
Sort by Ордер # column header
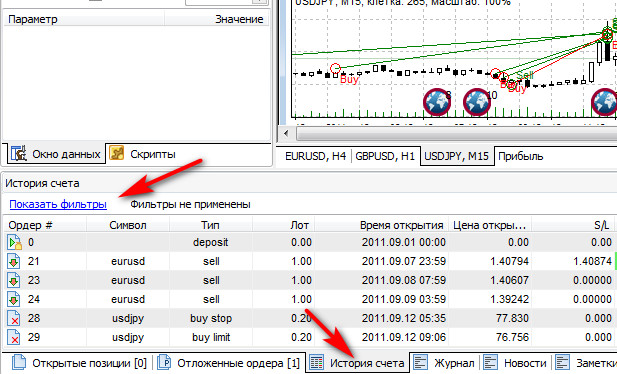tap(44, 225)
